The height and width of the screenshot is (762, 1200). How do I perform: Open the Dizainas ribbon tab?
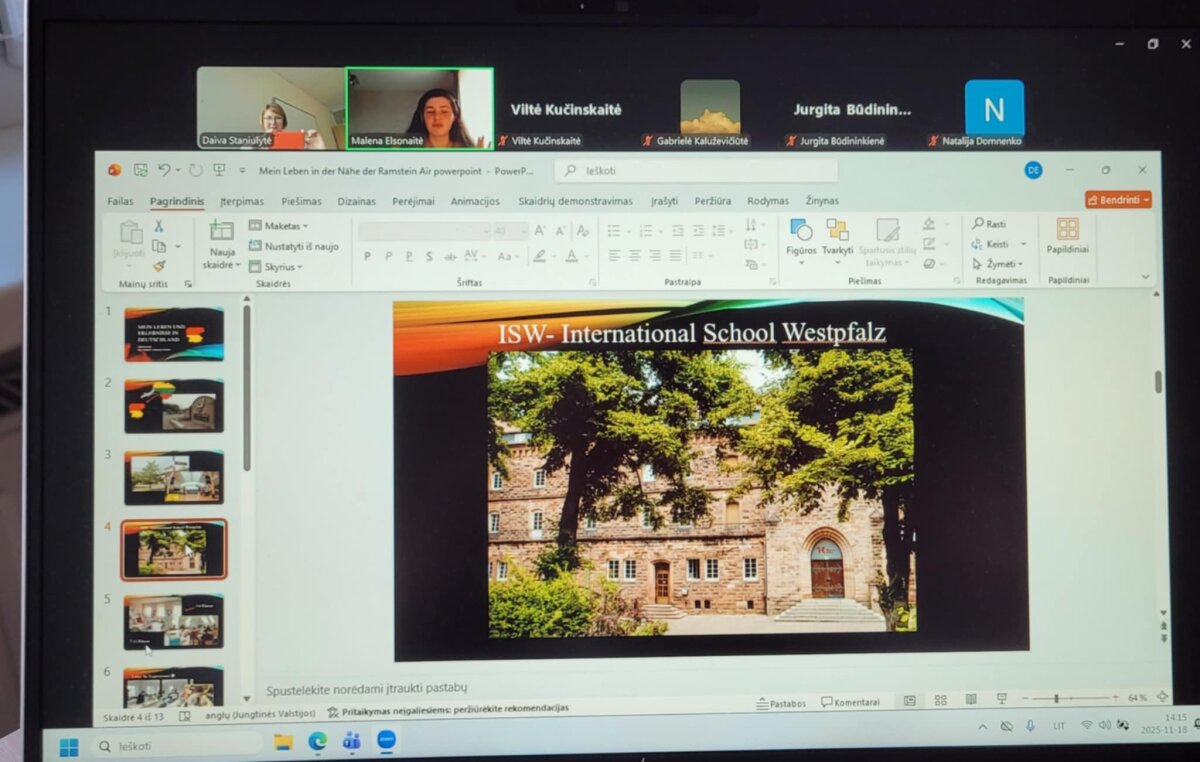coord(356,201)
